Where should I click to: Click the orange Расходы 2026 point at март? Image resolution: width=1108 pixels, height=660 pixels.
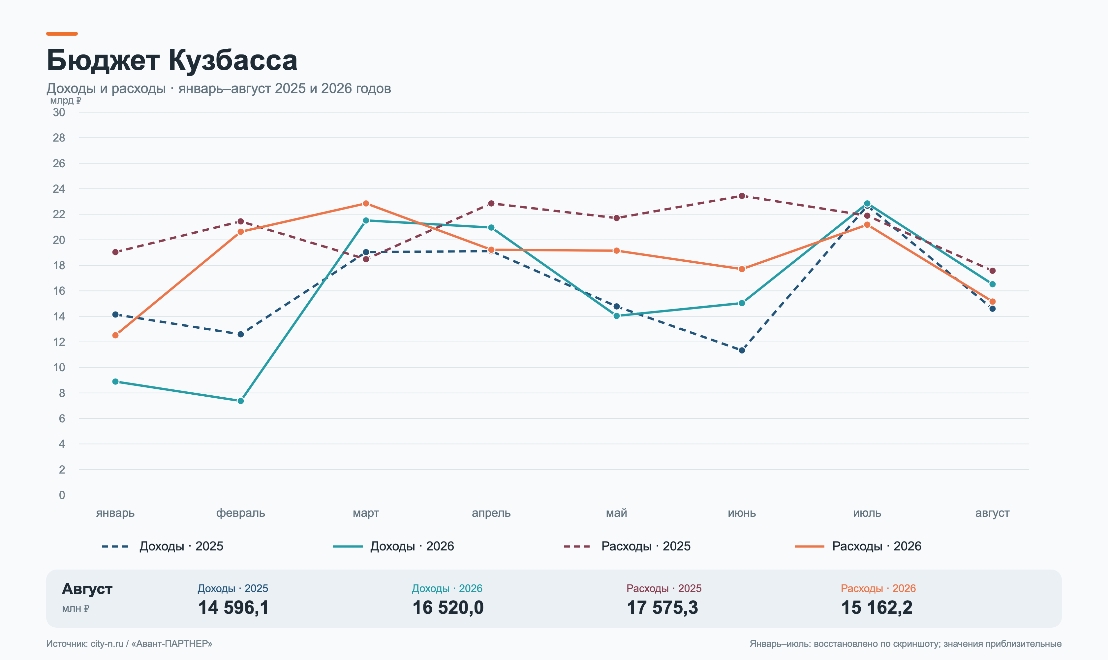366,204
